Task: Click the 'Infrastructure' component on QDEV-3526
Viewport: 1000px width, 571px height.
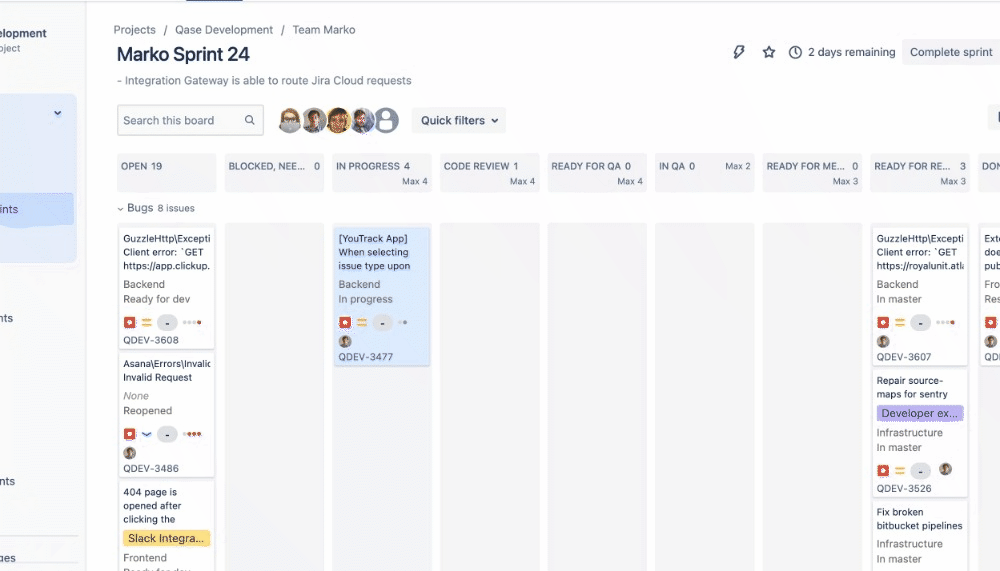Action: pyautogui.click(x=909, y=433)
